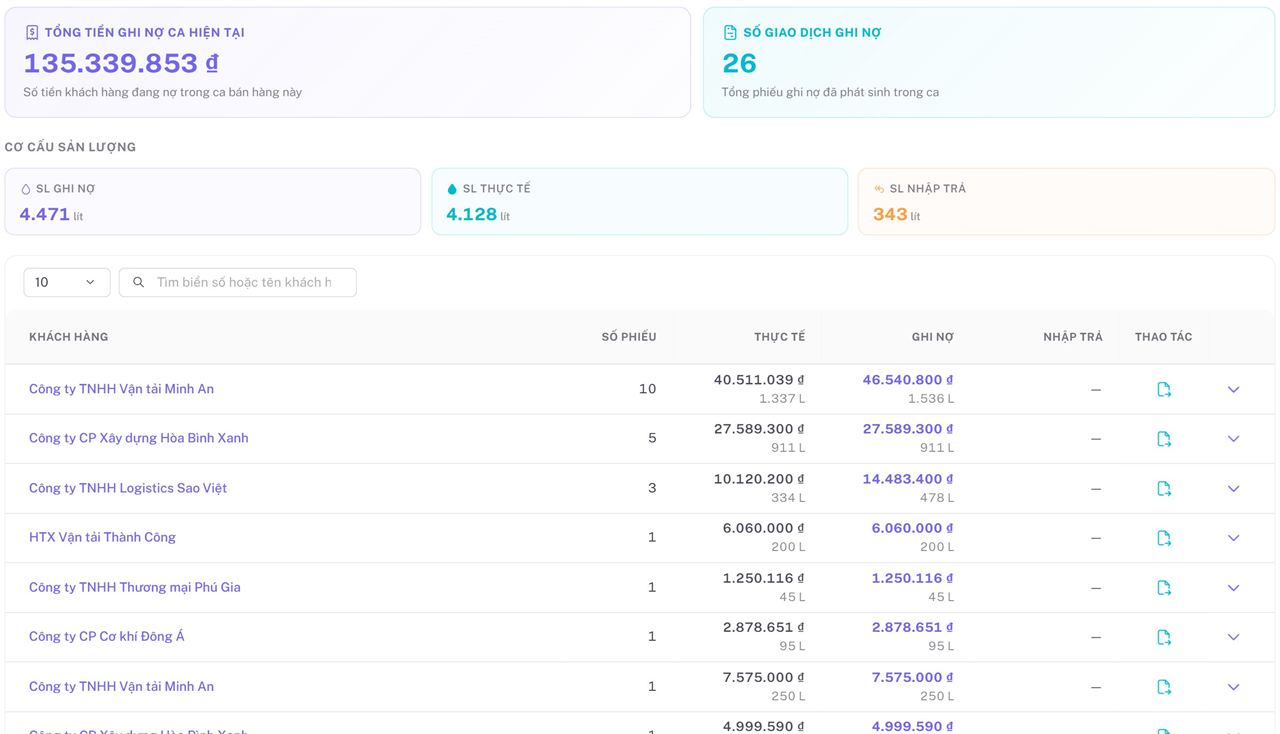Click the return icon beside SL NHẬP TRẢ
This screenshot has height=734, width=1280.
pyautogui.click(x=879, y=189)
